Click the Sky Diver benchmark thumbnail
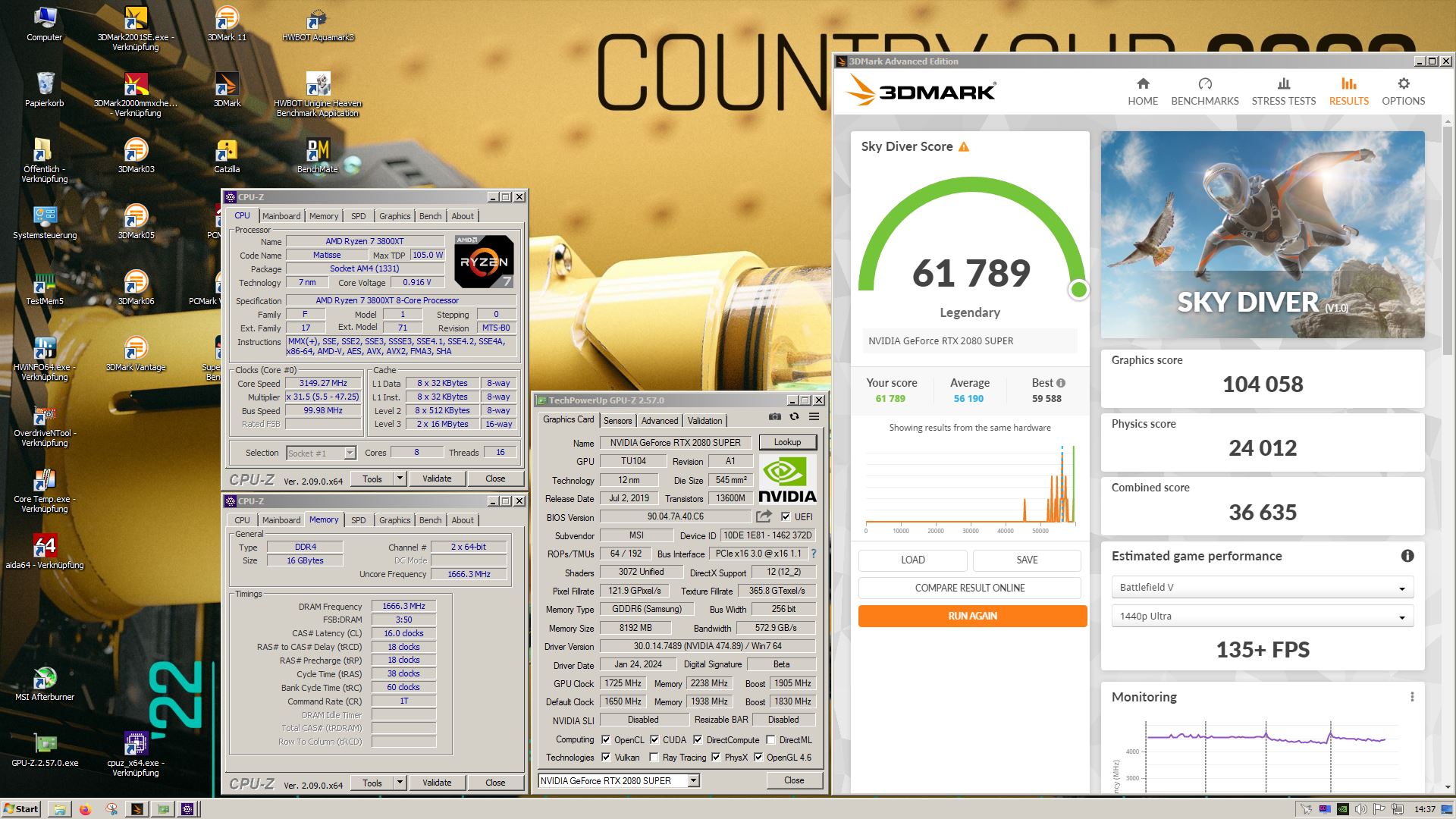 (x=1263, y=234)
